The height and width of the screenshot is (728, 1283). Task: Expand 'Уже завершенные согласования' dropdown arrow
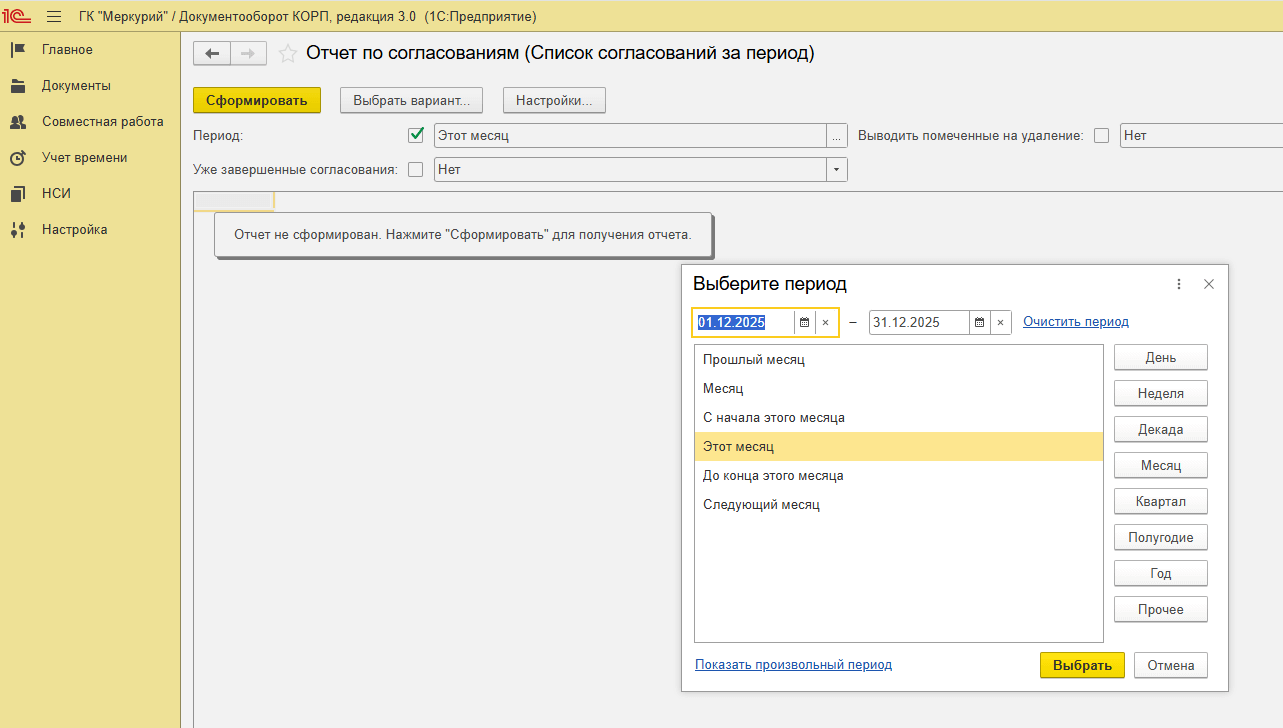point(836,170)
